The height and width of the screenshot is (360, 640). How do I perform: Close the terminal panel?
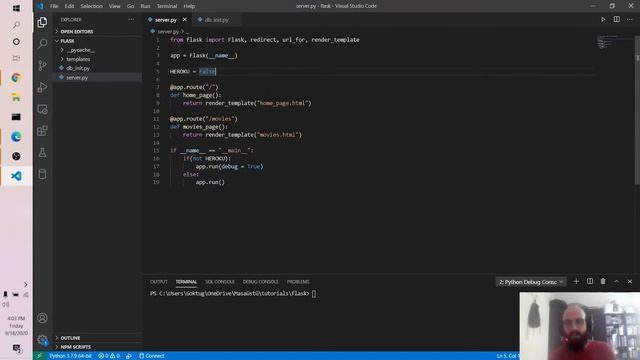pyautogui.click(x=630, y=282)
